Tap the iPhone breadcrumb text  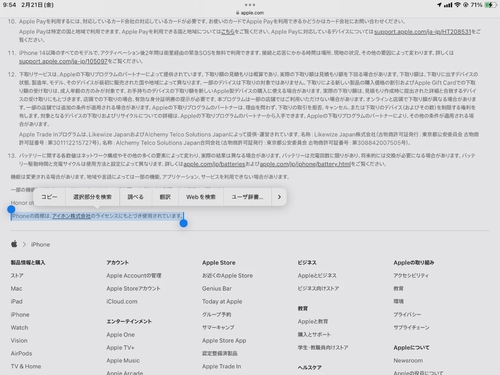(40, 245)
